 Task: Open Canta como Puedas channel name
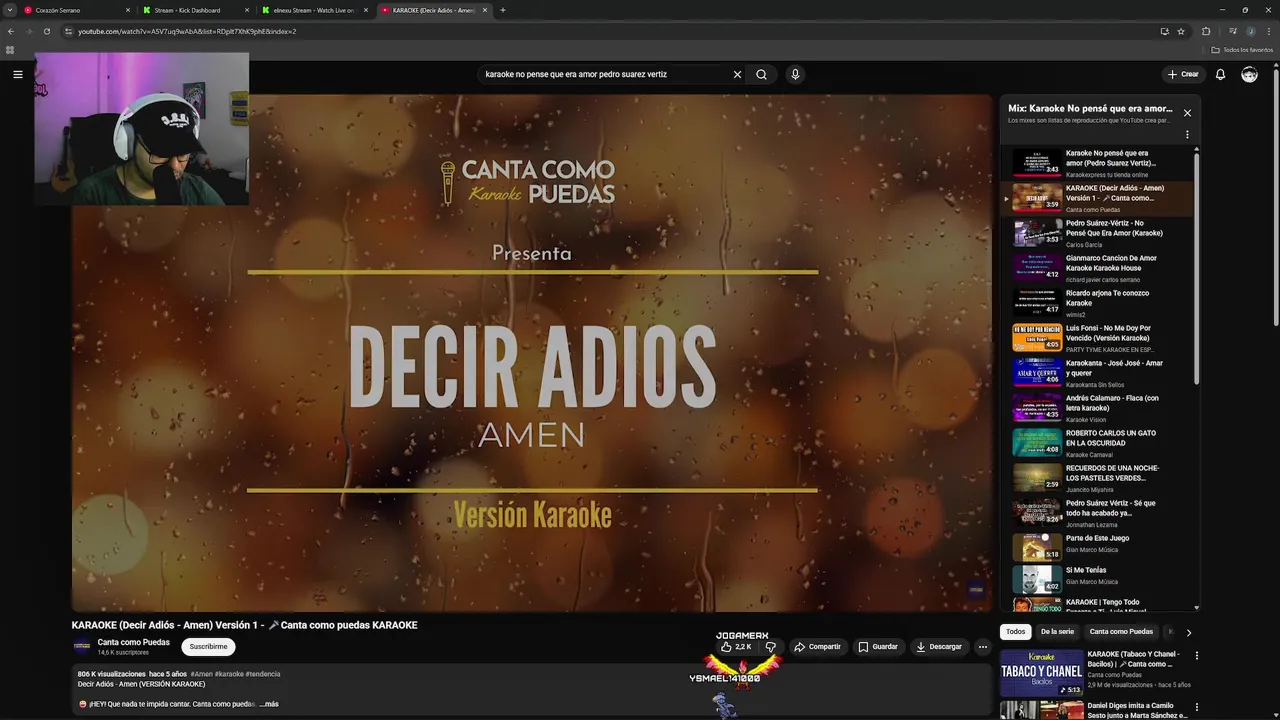133,642
